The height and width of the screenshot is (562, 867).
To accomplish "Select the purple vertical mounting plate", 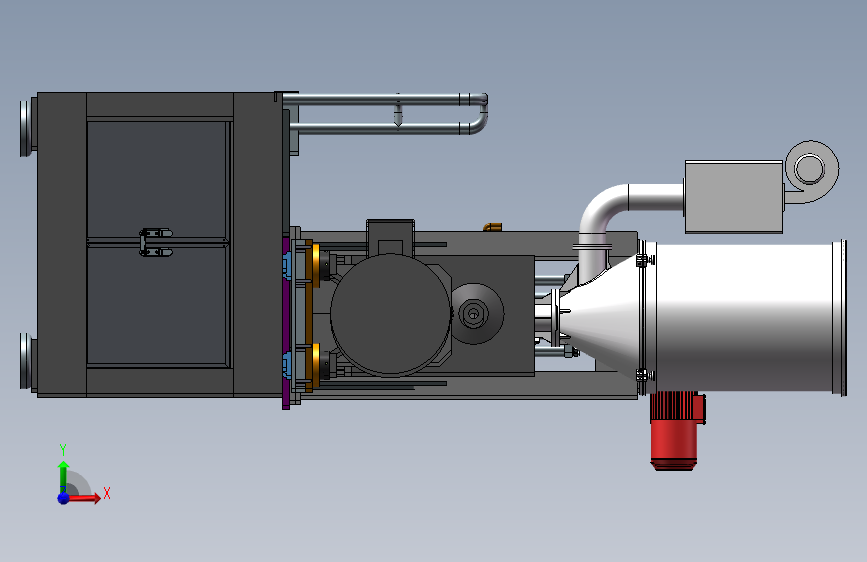I will 286,324.
